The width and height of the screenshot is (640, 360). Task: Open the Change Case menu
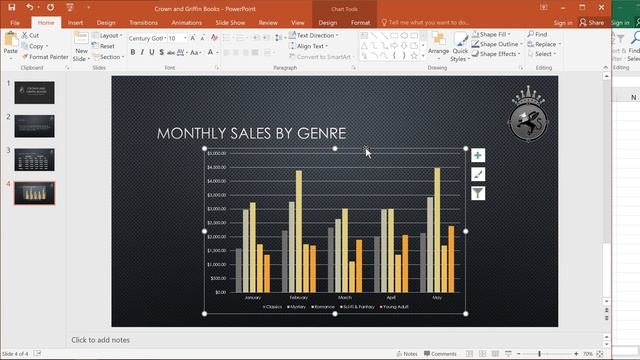tap(196, 52)
